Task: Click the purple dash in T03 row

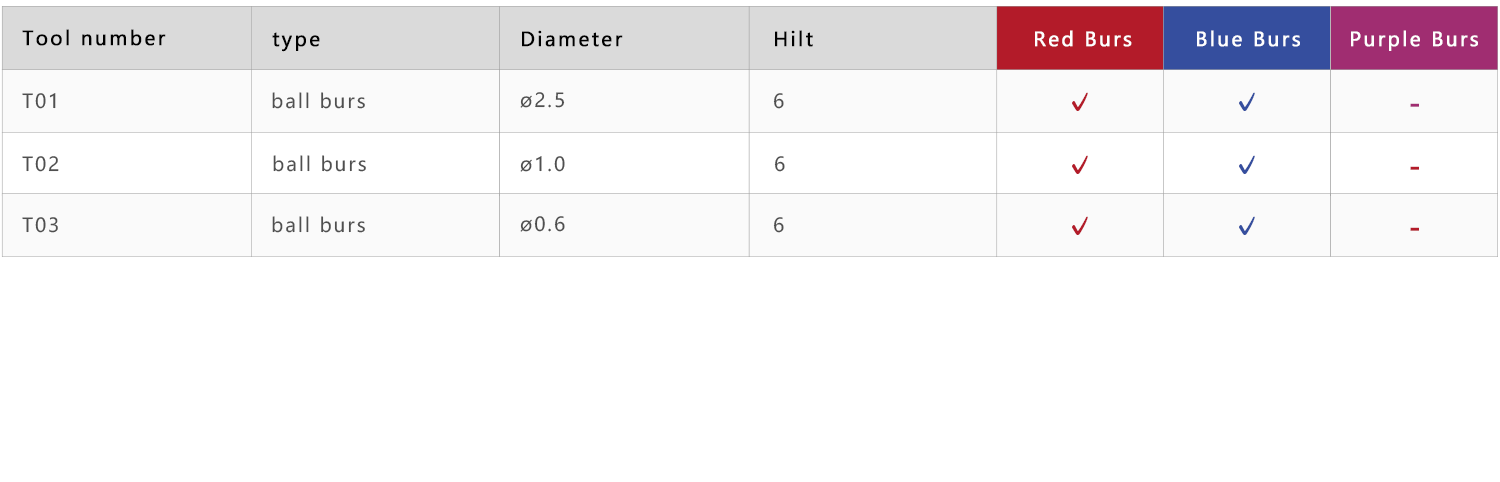Action: (1414, 230)
